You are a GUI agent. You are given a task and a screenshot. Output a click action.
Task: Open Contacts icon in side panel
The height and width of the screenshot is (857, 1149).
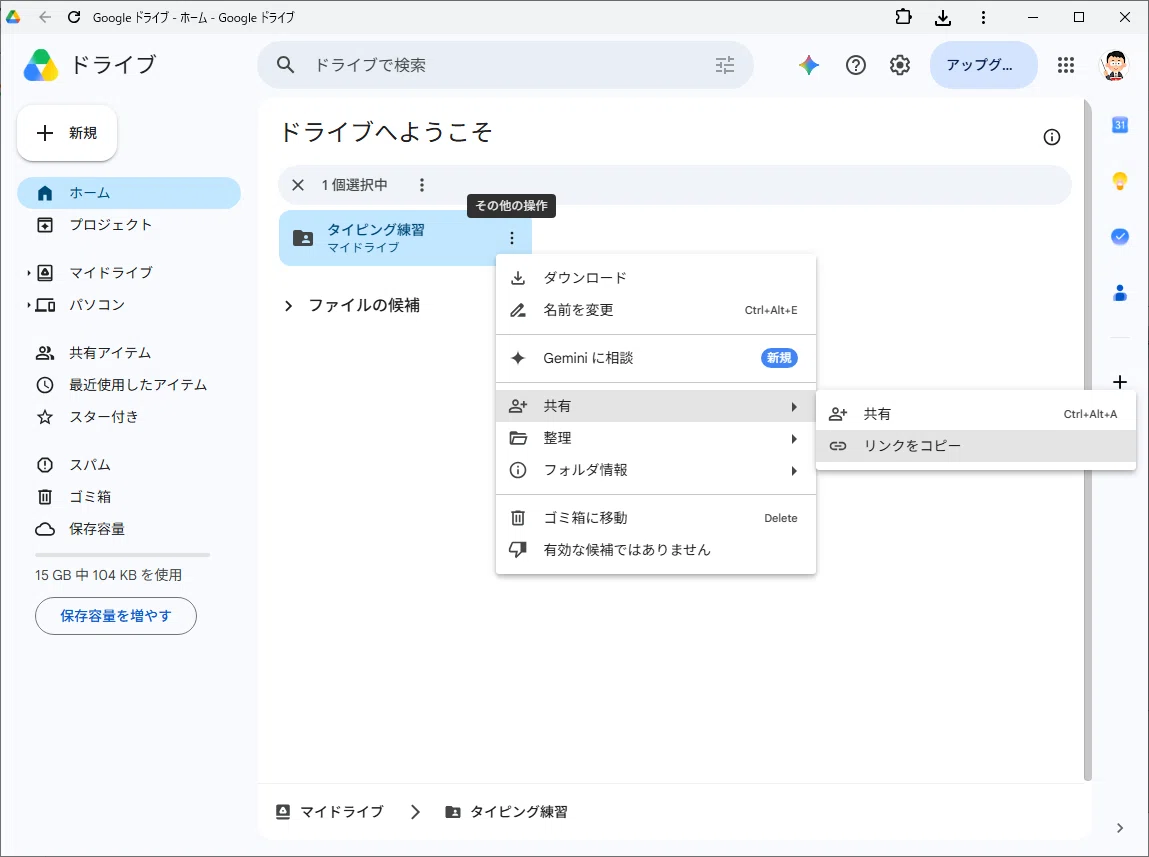[1120, 293]
